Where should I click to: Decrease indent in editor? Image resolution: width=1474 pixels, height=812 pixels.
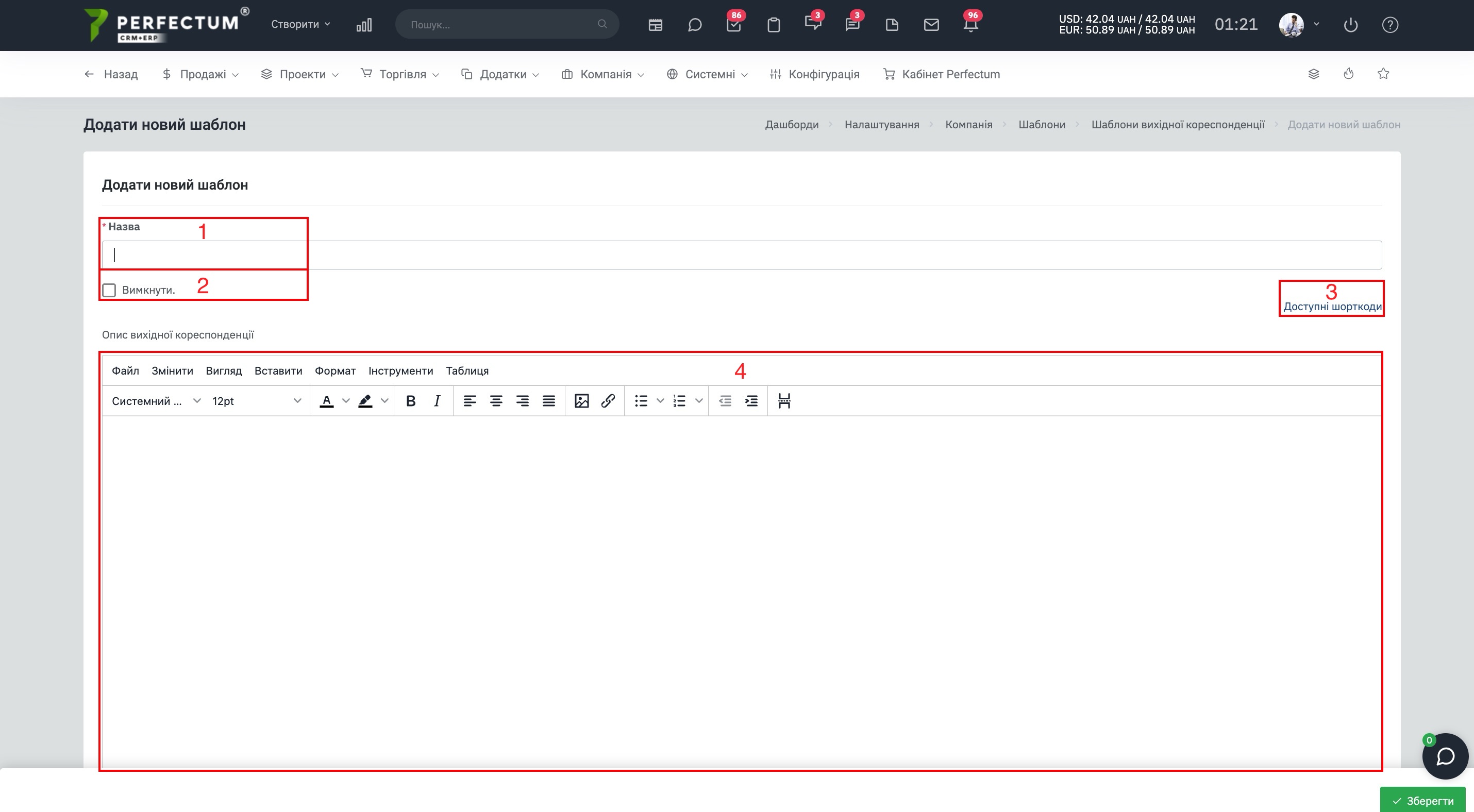(x=725, y=401)
